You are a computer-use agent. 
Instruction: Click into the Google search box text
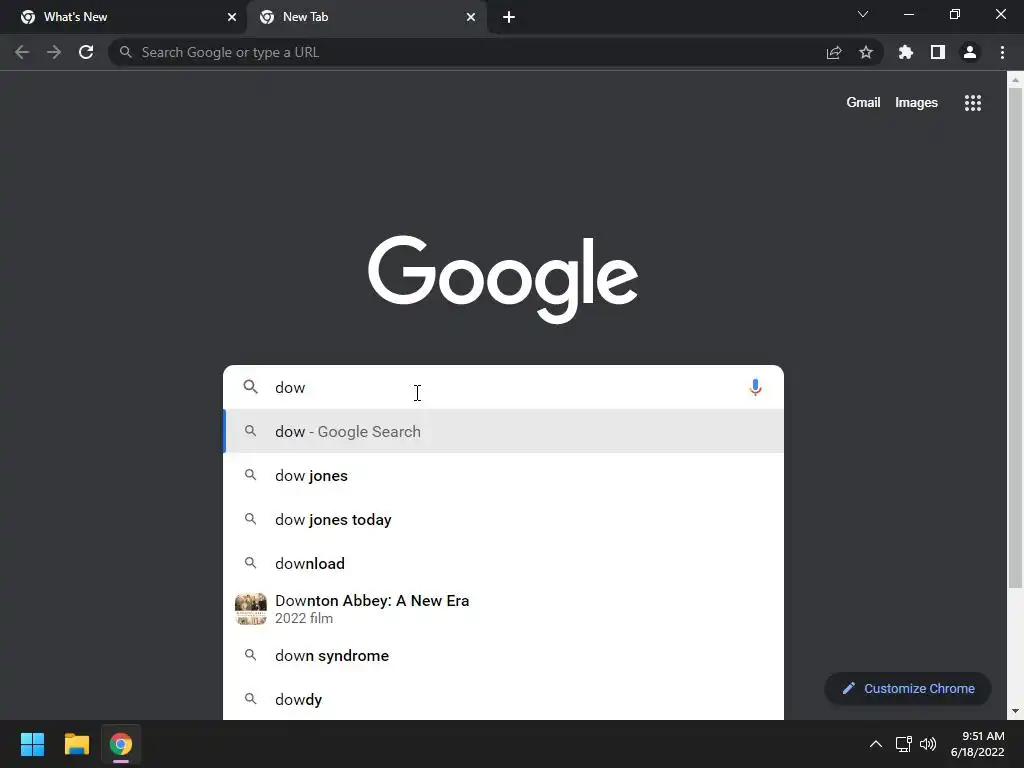point(506,387)
